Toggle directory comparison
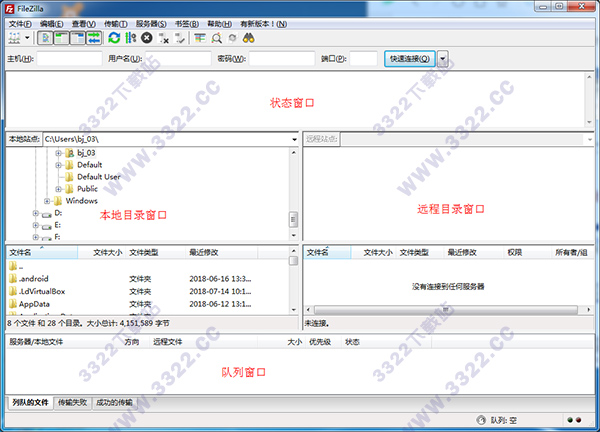This screenshot has height=432, width=600. pos(217,38)
